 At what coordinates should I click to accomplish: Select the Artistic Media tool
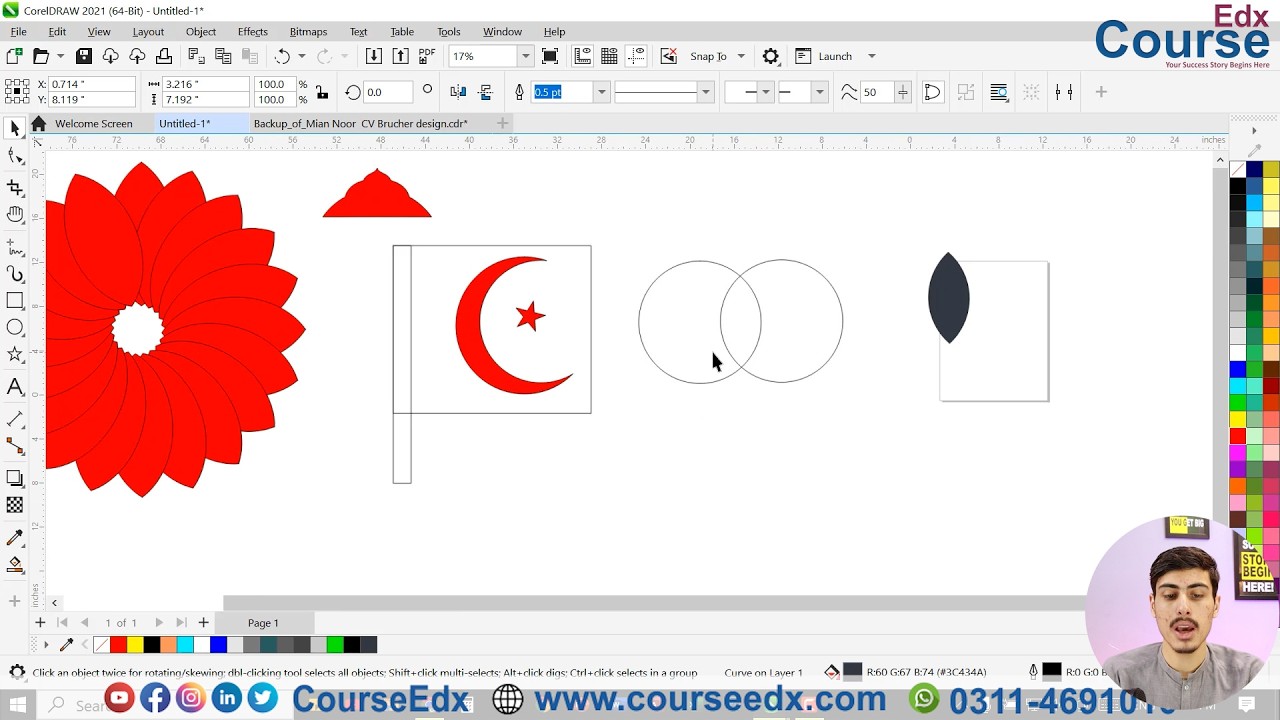[14, 274]
